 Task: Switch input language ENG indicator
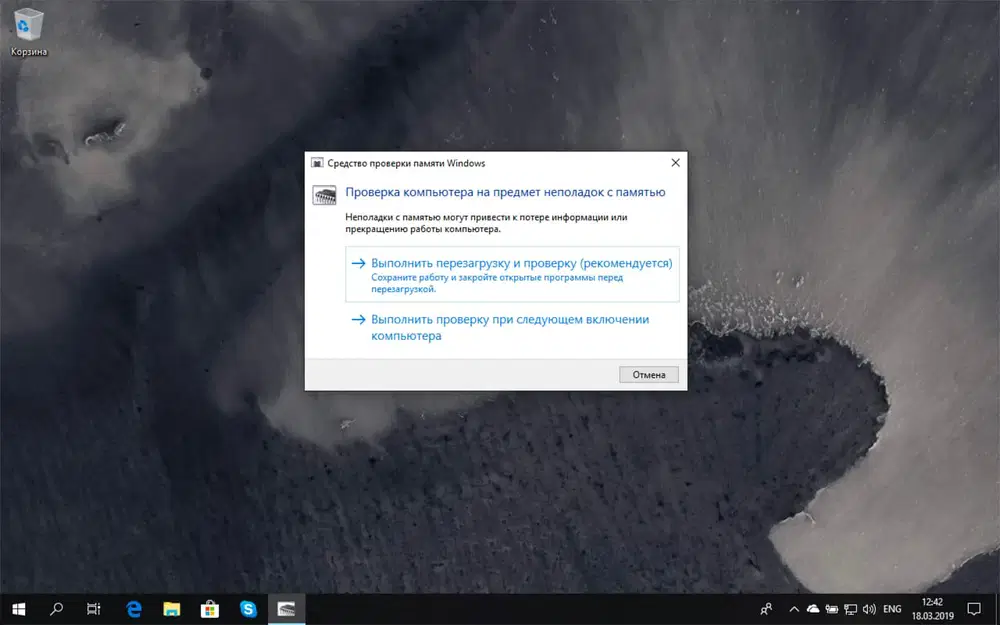[x=892, y=609]
